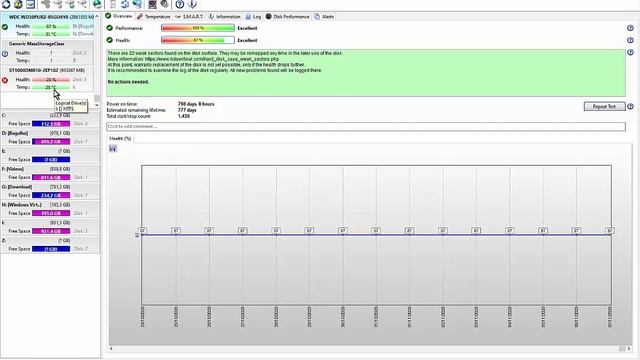The width and height of the screenshot is (640, 360).
Task: Click the ST1000DM010 red health bar
Action: coord(51,80)
